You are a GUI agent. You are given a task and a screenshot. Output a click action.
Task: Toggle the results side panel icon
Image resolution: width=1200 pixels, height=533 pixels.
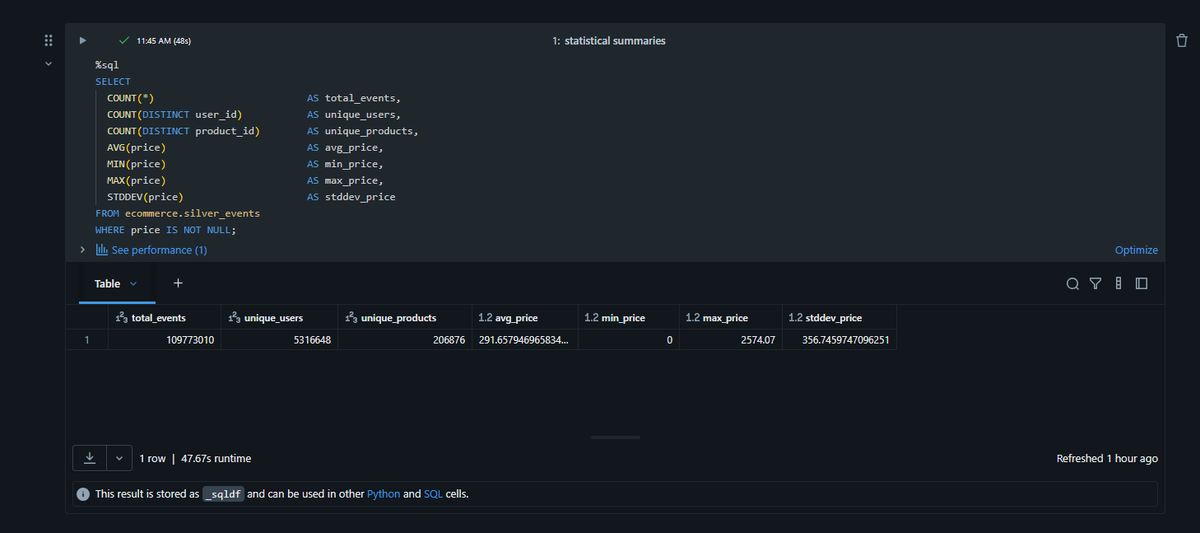coord(1141,284)
